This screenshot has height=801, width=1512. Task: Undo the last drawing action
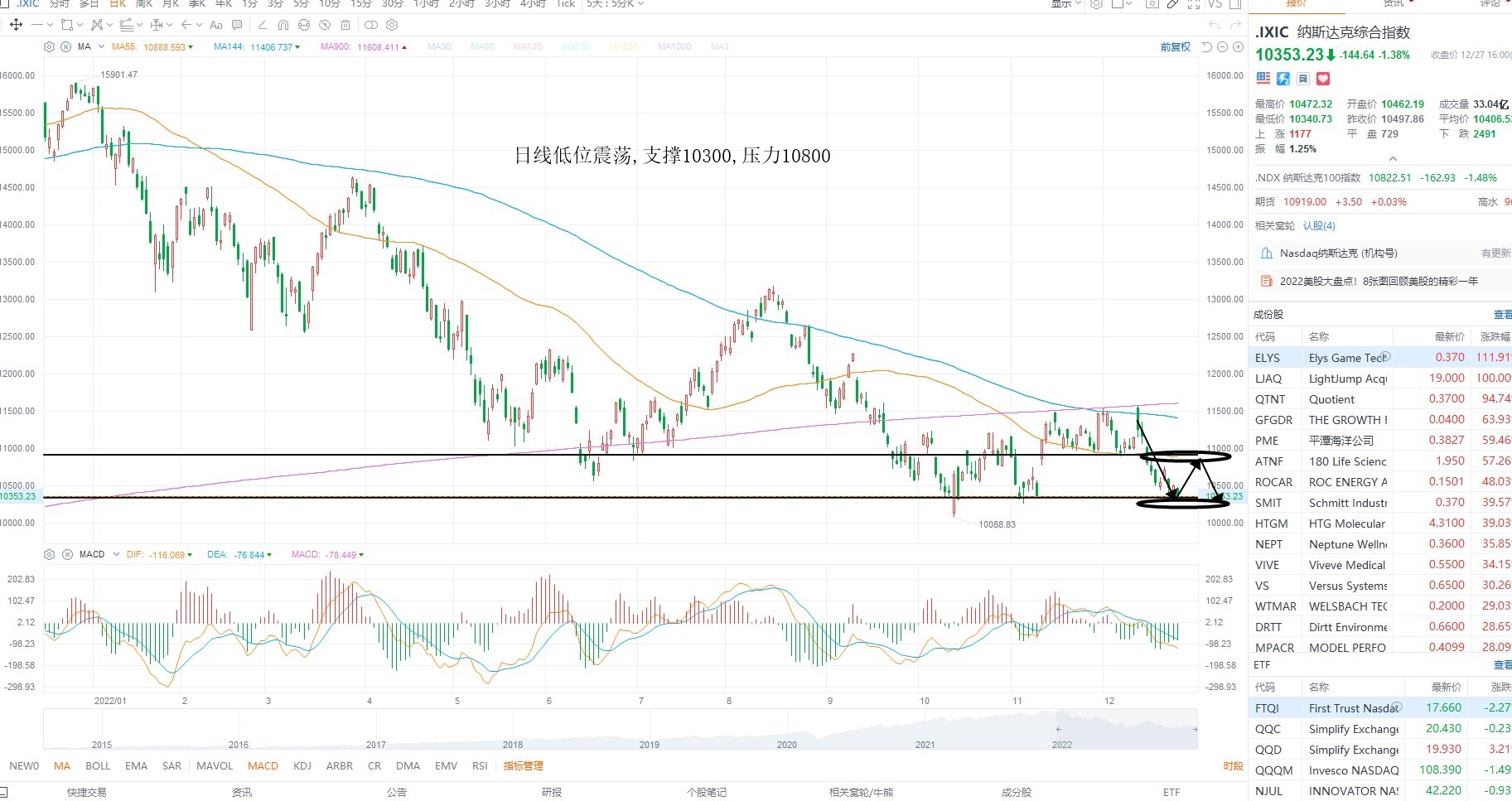click(1214, 25)
